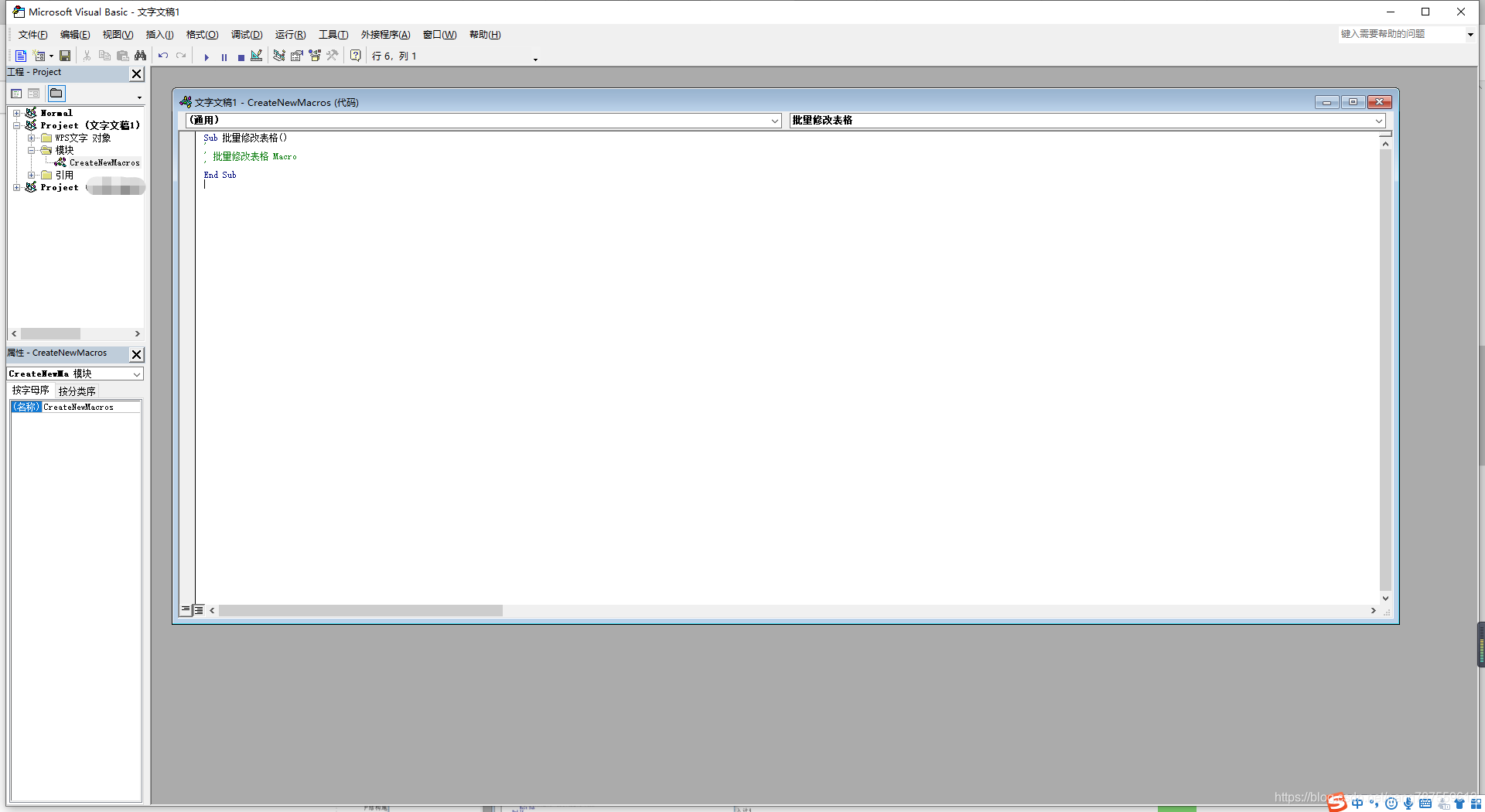Close the 工程 - Project panel

[x=137, y=73]
